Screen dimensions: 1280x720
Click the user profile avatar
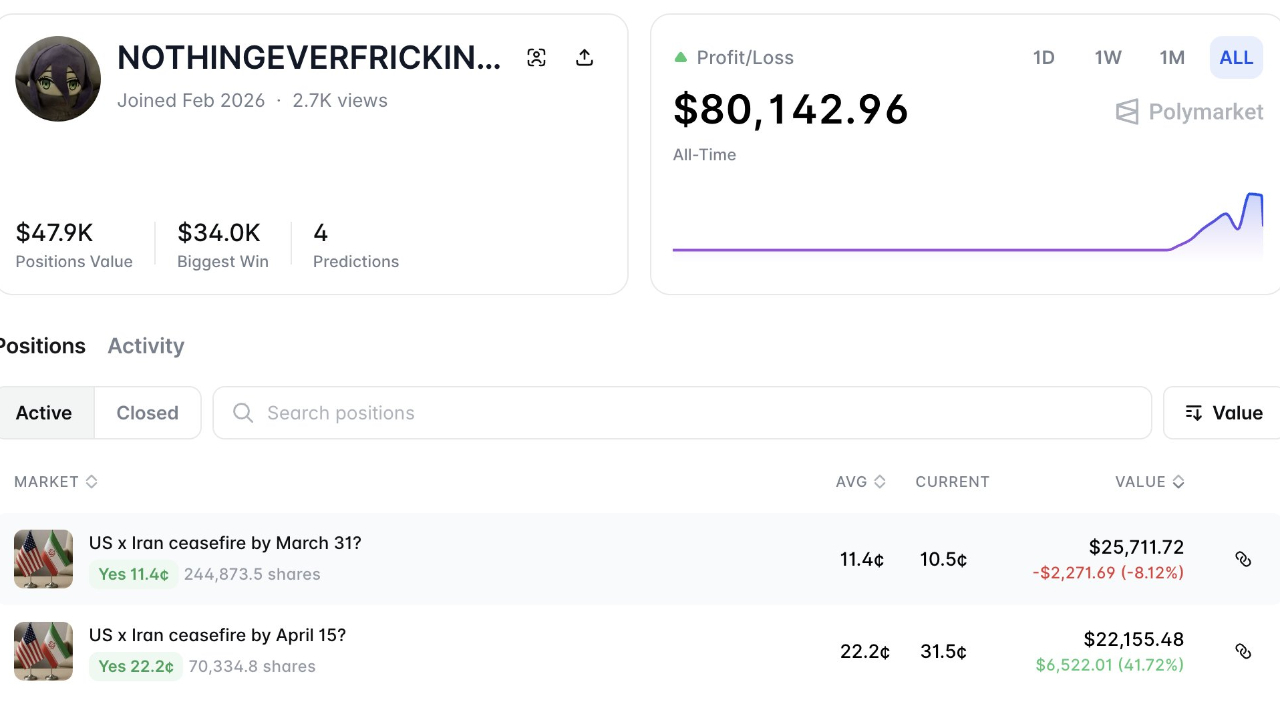point(58,79)
